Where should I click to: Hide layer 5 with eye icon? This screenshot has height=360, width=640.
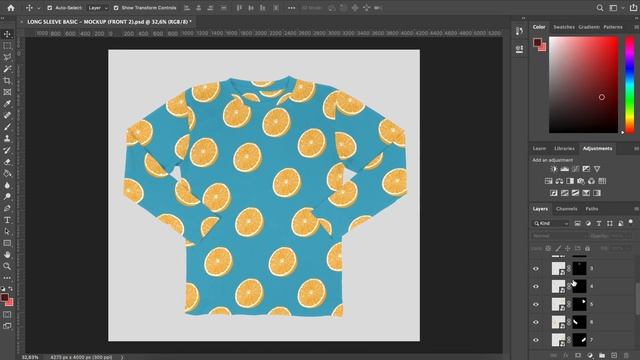(x=536, y=304)
